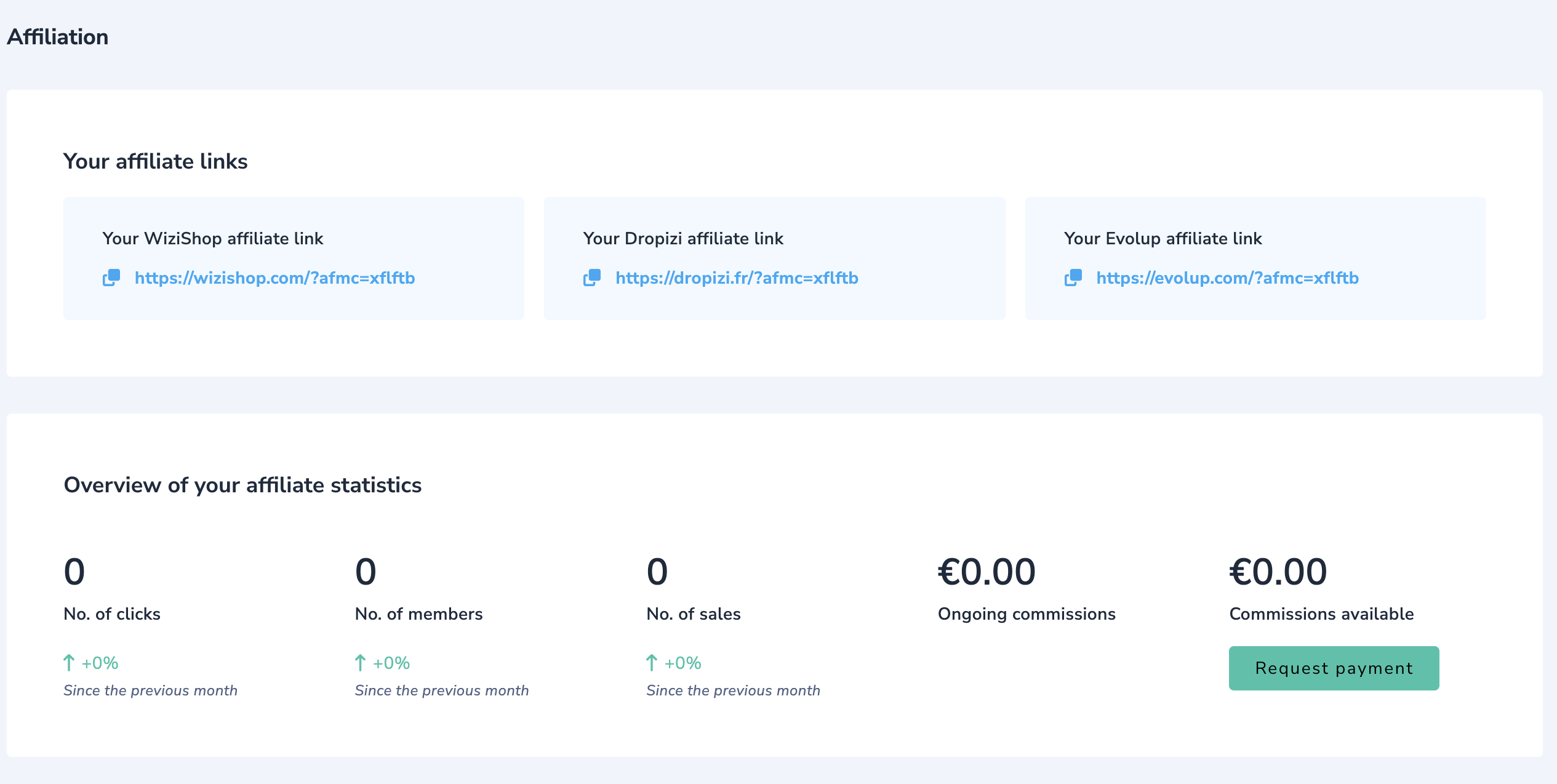This screenshot has height=784, width=1557.
Task: Copy the Evolup affiliate link icon
Action: (1073, 278)
